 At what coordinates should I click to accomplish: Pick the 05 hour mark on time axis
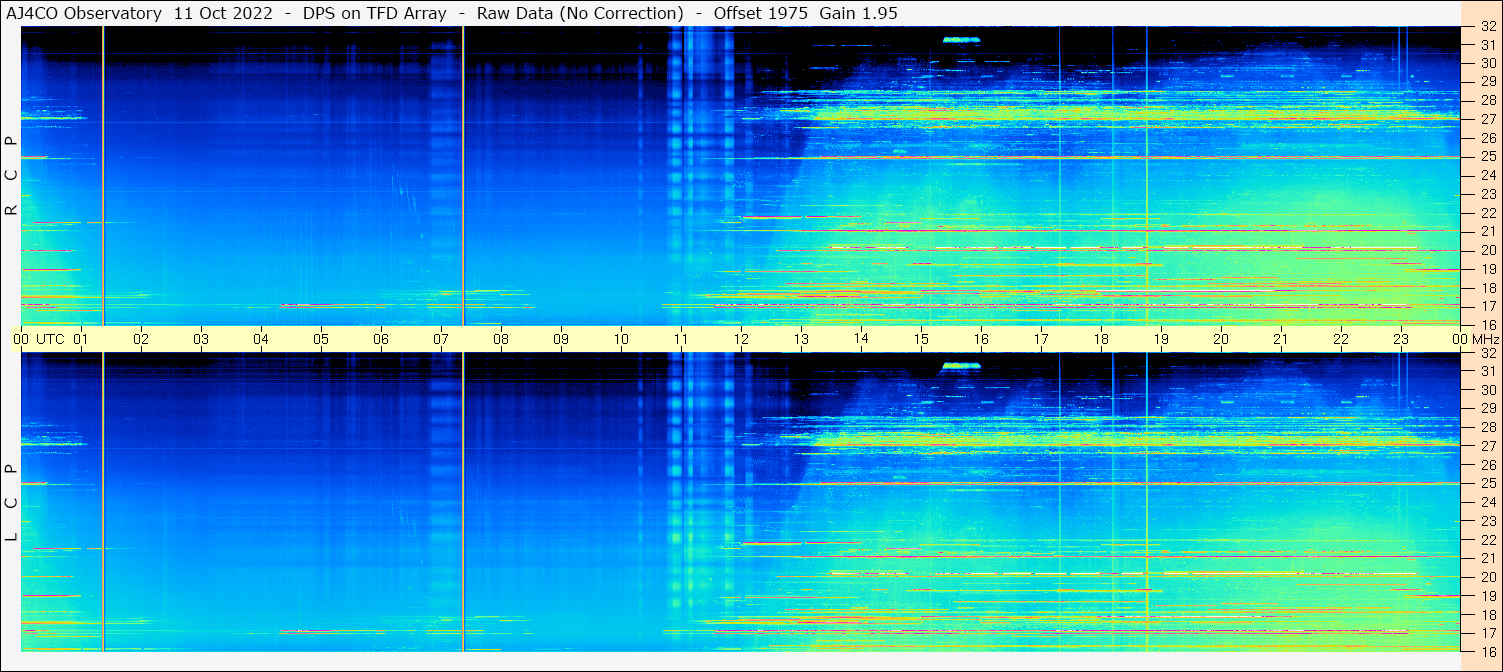(321, 339)
